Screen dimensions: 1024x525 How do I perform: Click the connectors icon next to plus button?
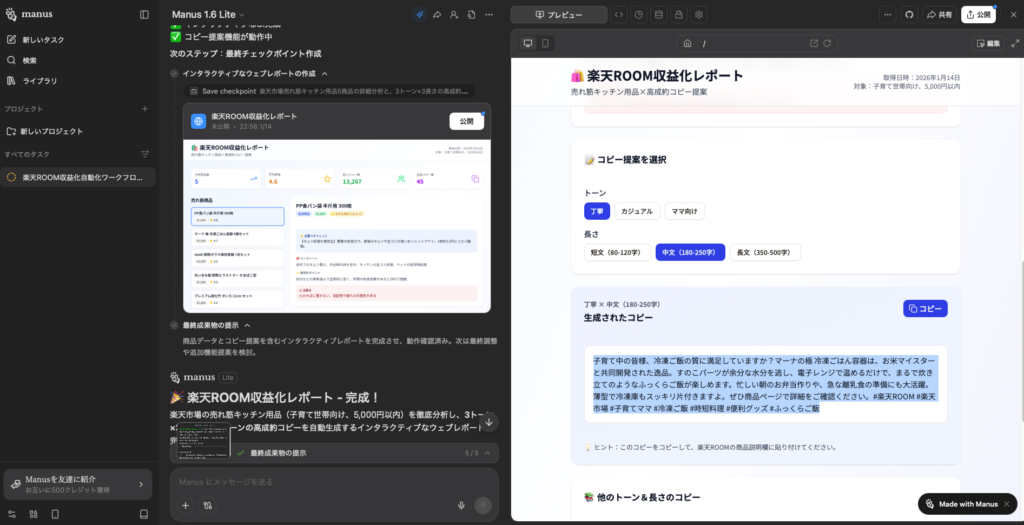[x=208, y=505]
